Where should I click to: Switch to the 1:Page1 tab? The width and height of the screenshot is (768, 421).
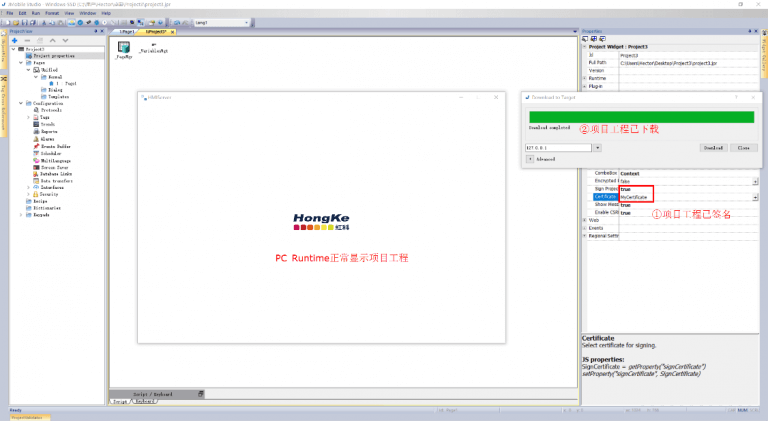click(126, 32)
